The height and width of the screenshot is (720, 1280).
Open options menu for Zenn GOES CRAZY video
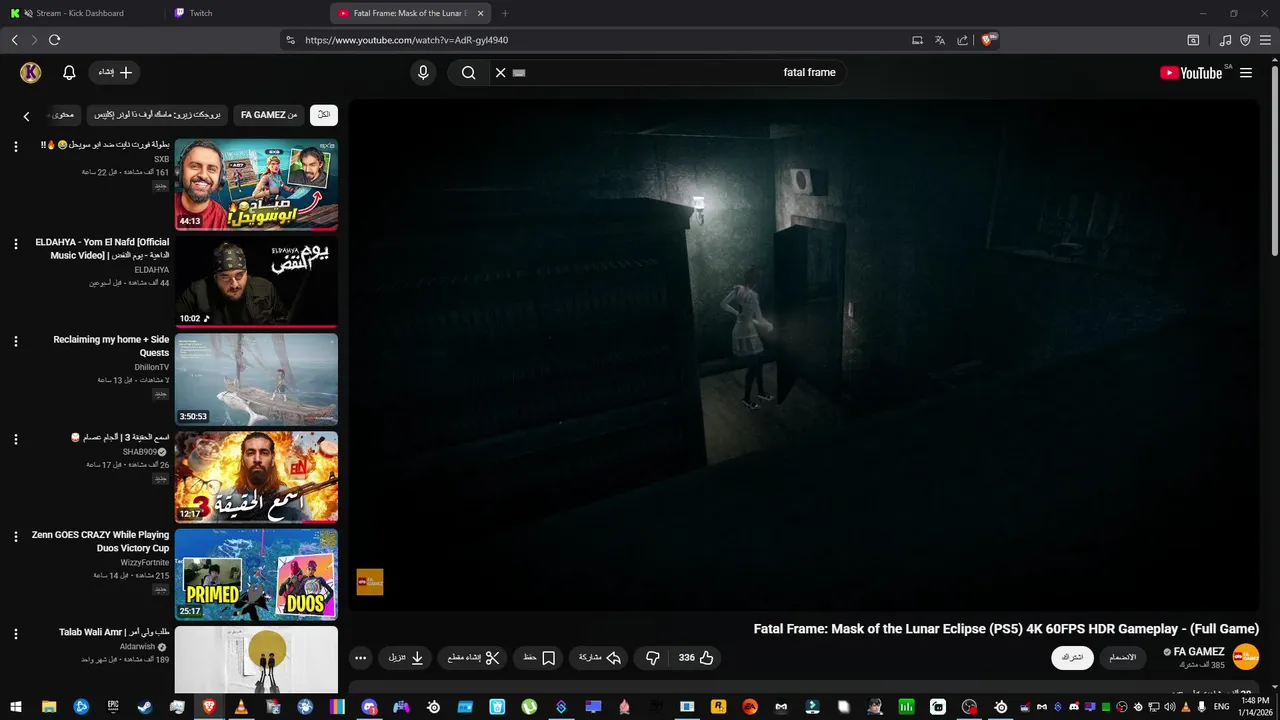click(15, 537)
